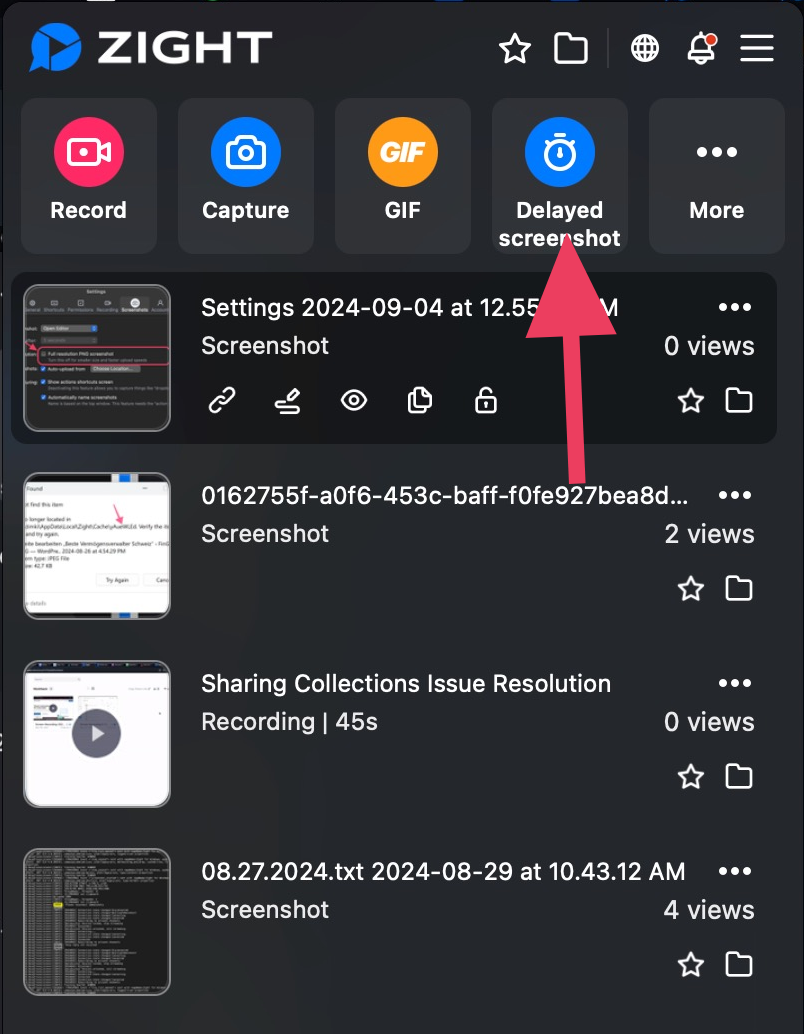The height and width of the screenshot is (1034, 804).
Task: Toggle the lock on Settings screenshot
Action: pyautogui.click(x=486, y=400)
